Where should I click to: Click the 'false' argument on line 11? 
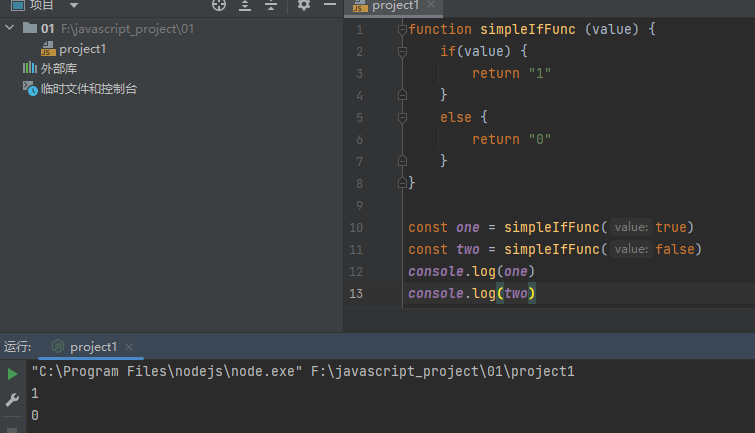675,249
